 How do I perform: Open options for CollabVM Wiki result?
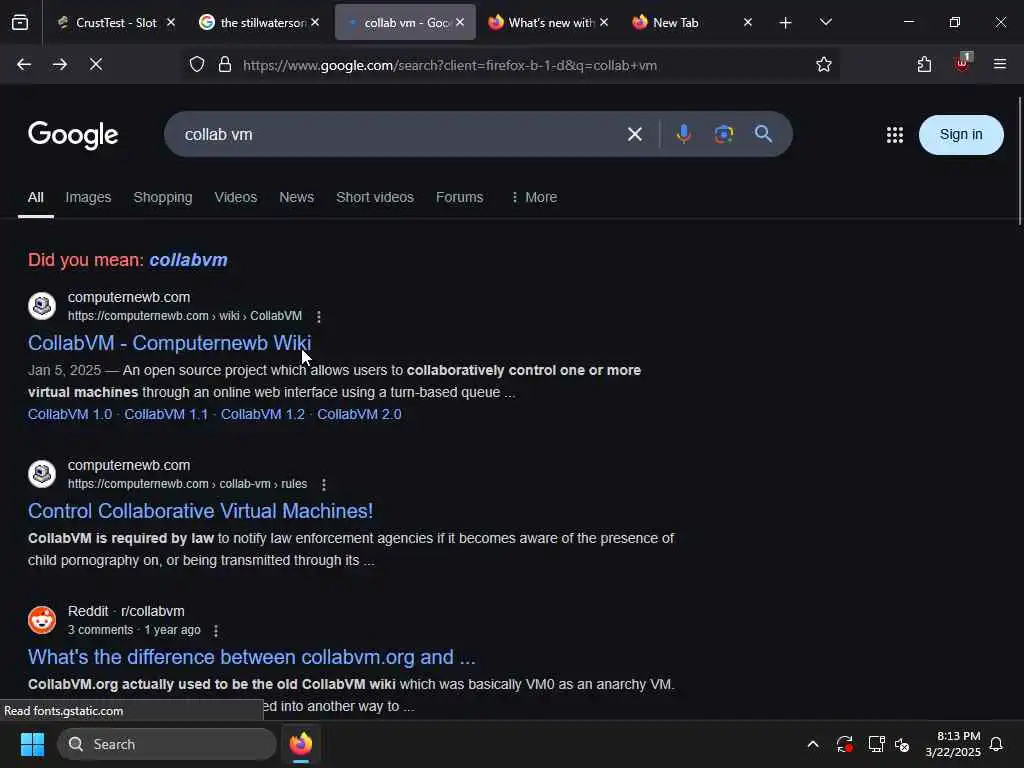pyautogui.click(x=319, y=317)
